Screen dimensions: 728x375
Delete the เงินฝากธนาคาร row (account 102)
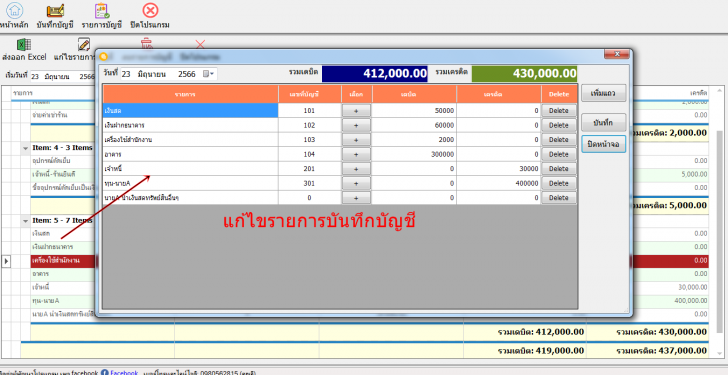pos(559,125)
